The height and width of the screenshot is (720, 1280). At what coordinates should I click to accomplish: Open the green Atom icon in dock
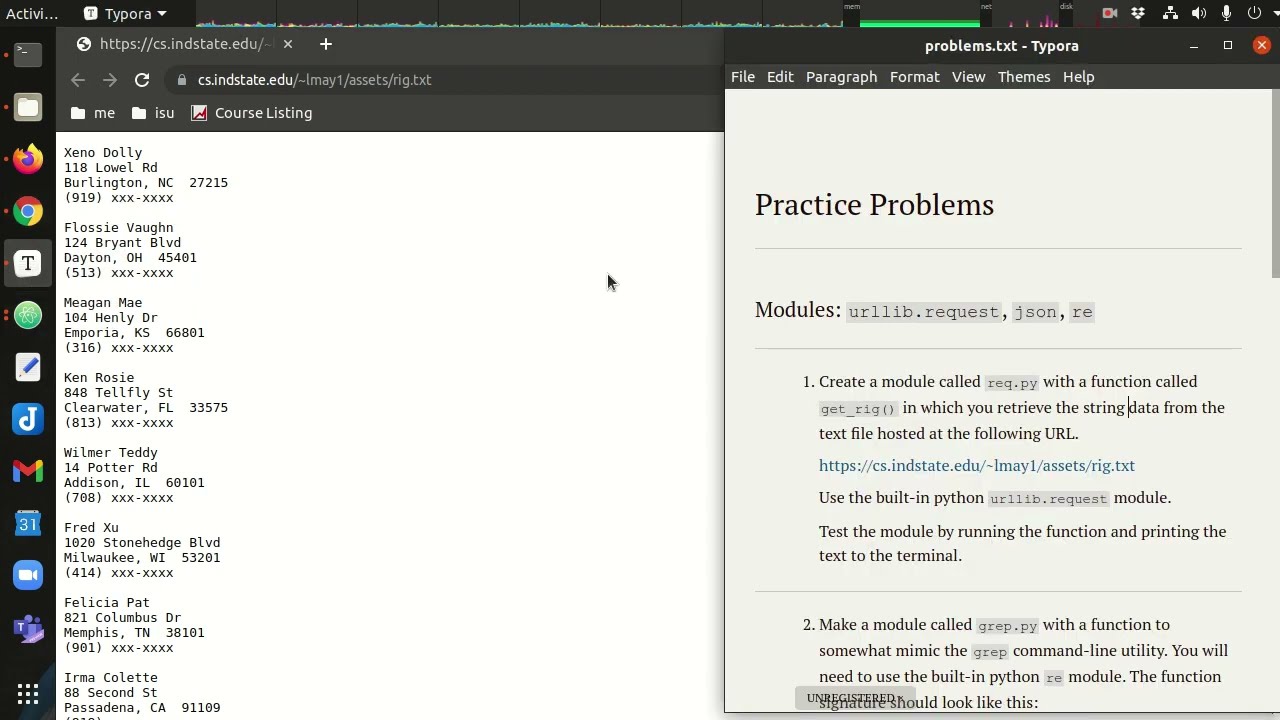click(x=28, y=315)
